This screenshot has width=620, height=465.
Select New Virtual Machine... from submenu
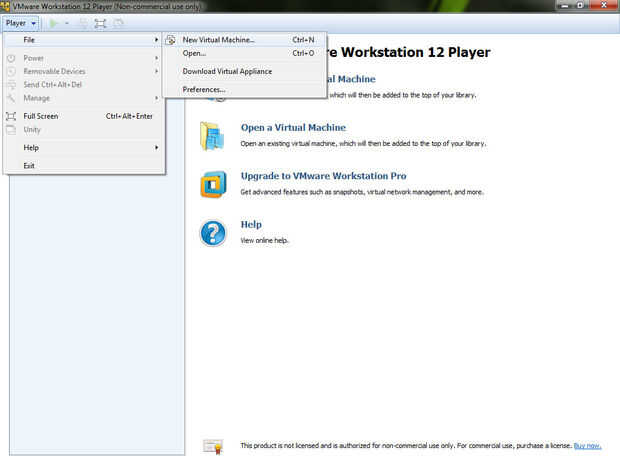click(x=245, y=40)
